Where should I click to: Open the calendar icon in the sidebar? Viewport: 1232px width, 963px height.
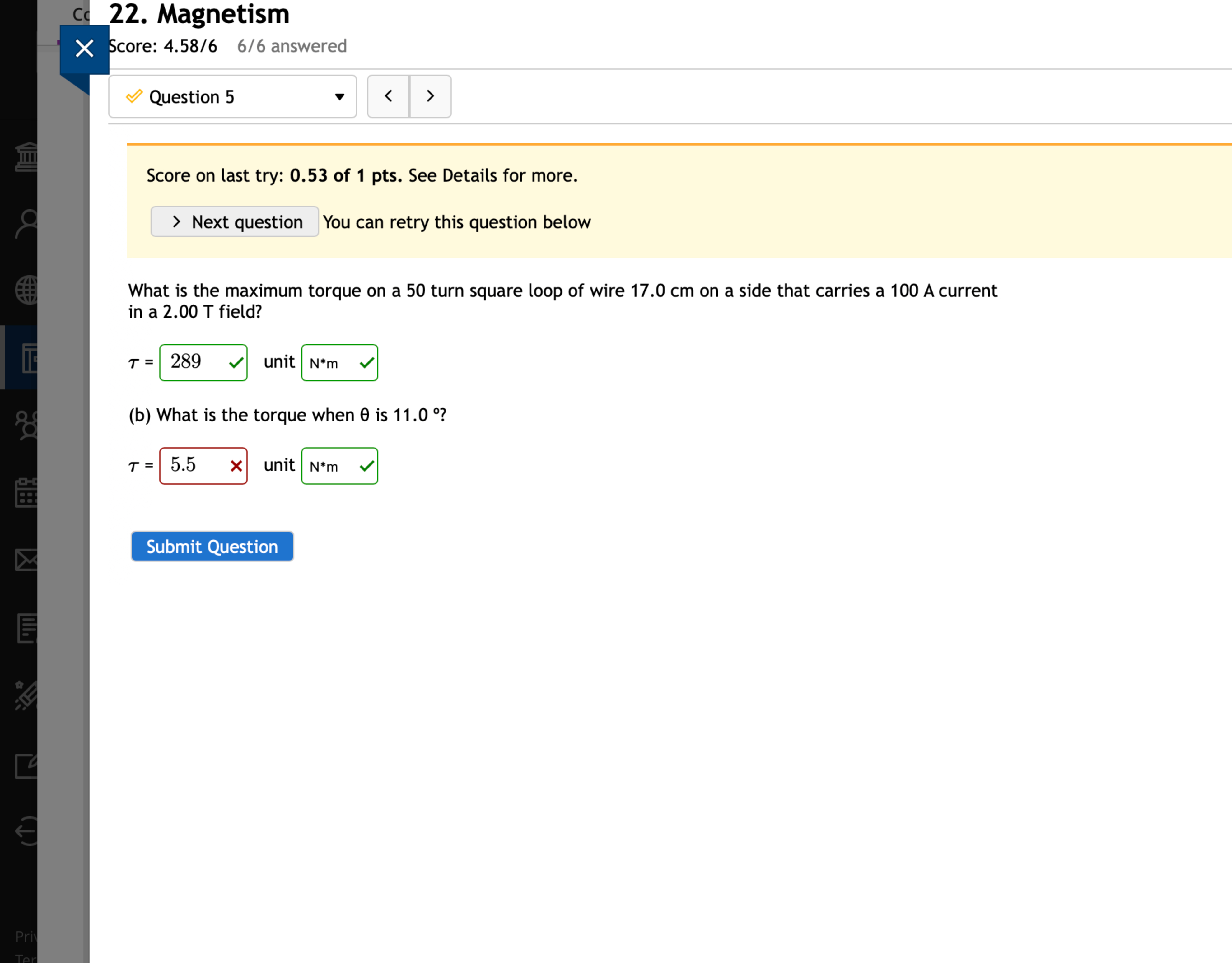26,492
